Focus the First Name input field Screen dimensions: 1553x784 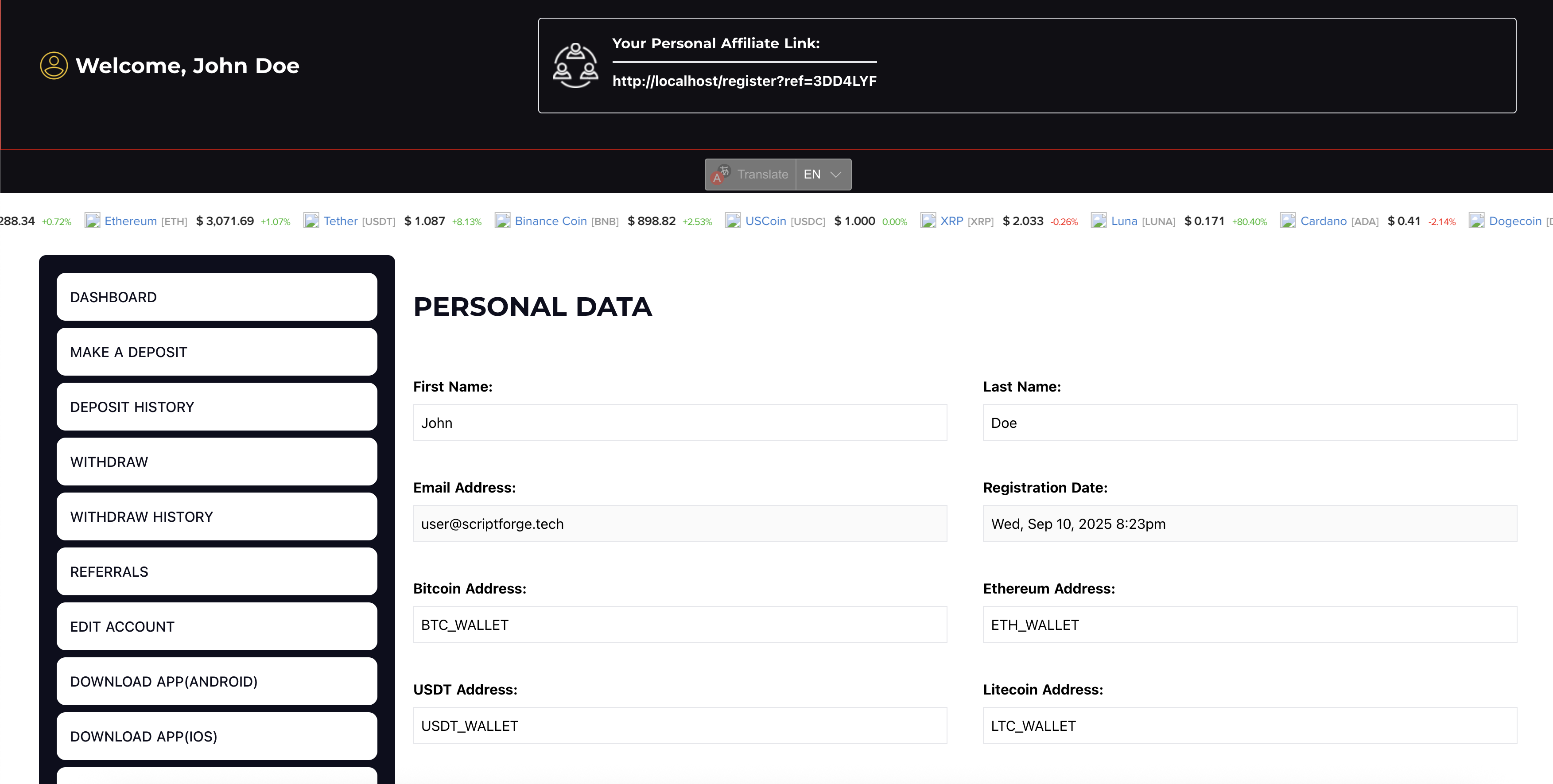click(679, 423)
